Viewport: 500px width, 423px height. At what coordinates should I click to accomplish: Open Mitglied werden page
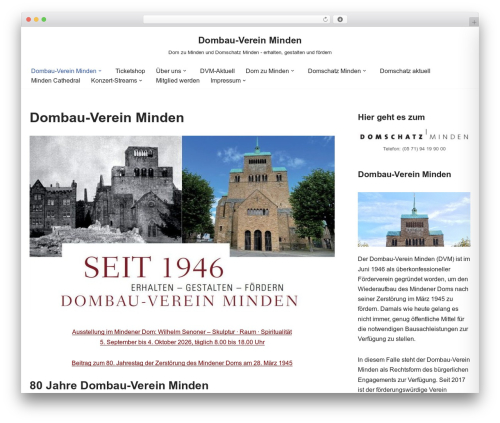(178, 81)
